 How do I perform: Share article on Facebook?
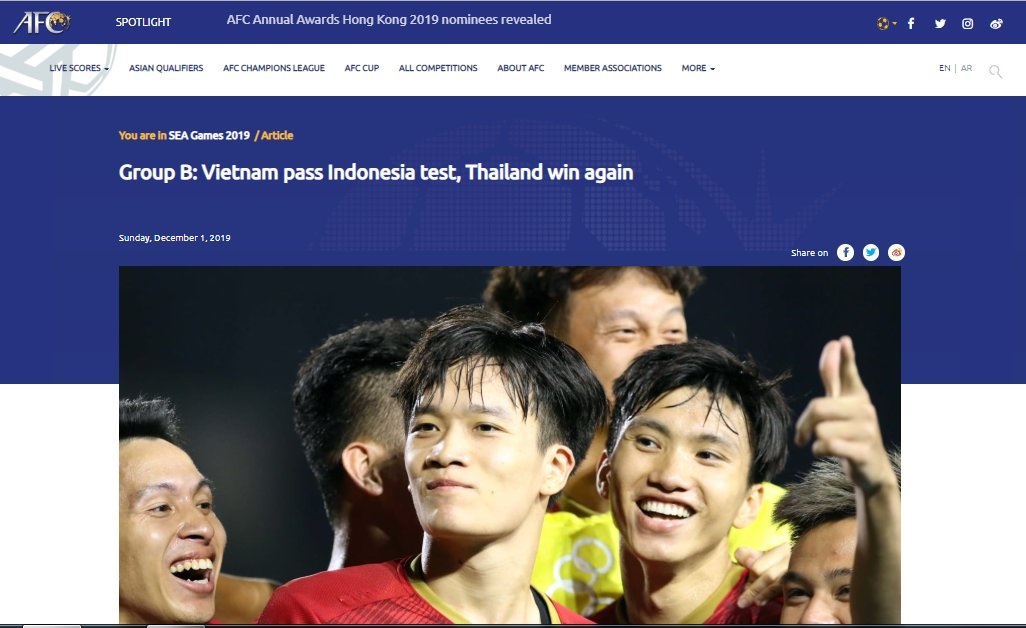tap(845, 253)
